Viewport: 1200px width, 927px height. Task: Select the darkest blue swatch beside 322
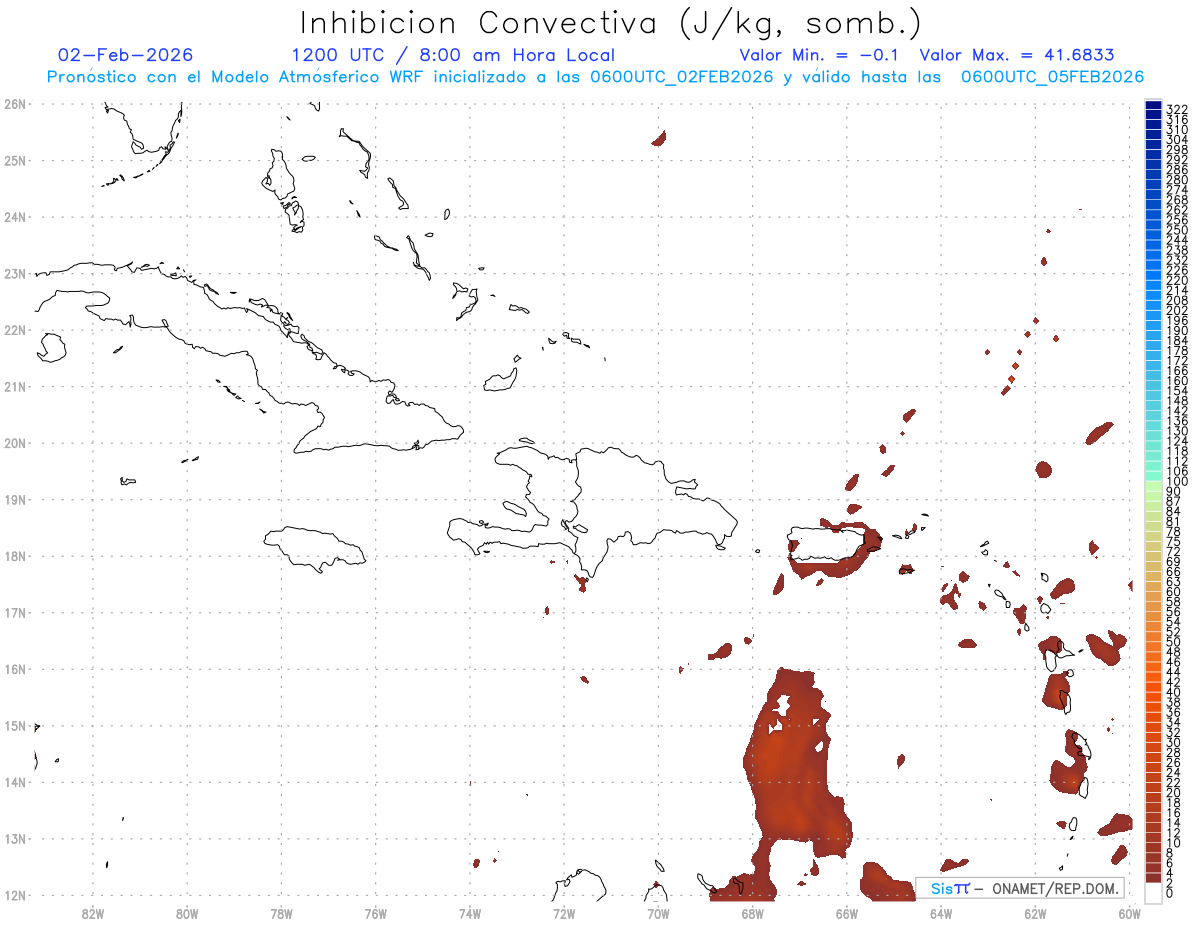(x=1154, y=106)
